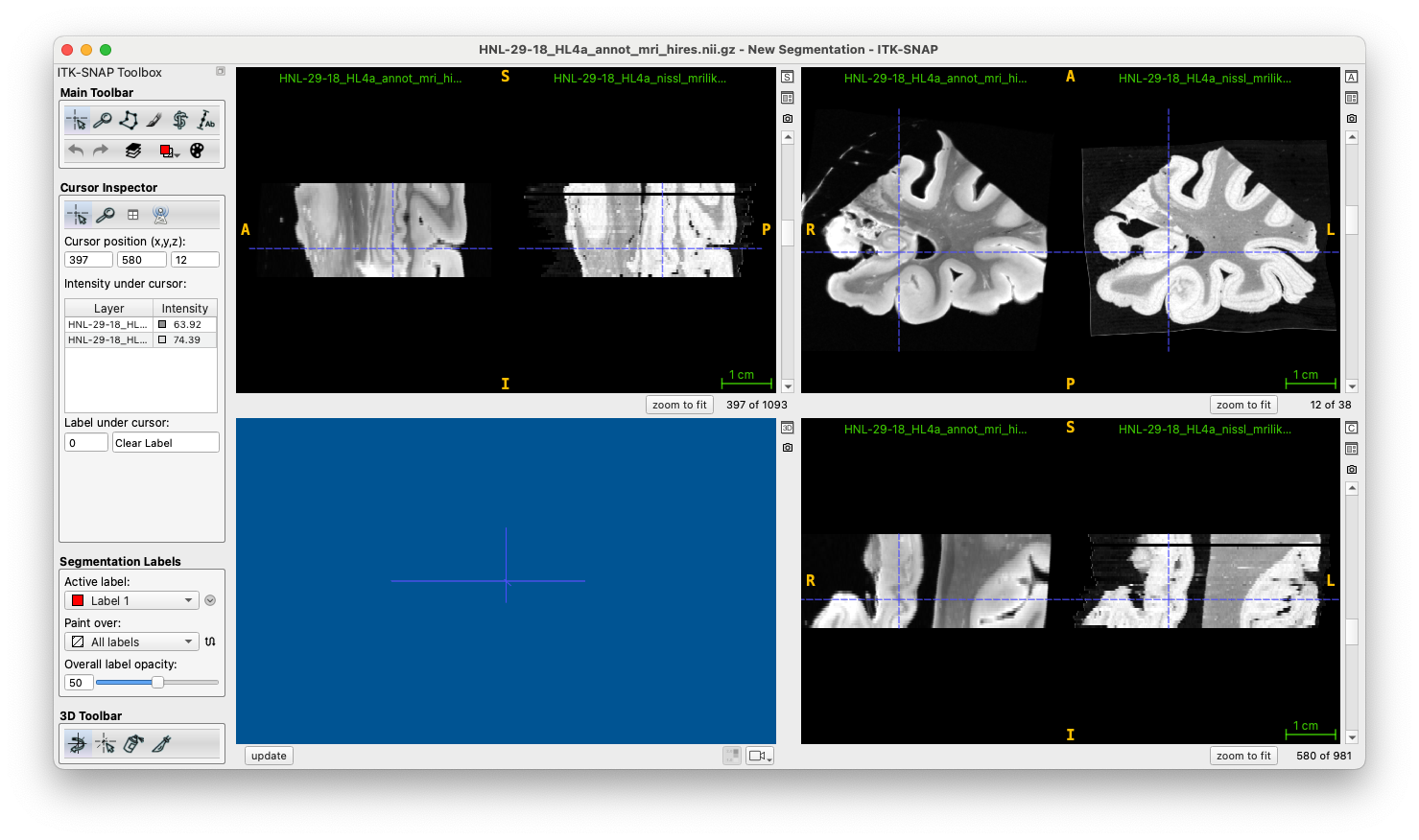Swap active and paint-over labels

tap(210, 642)
